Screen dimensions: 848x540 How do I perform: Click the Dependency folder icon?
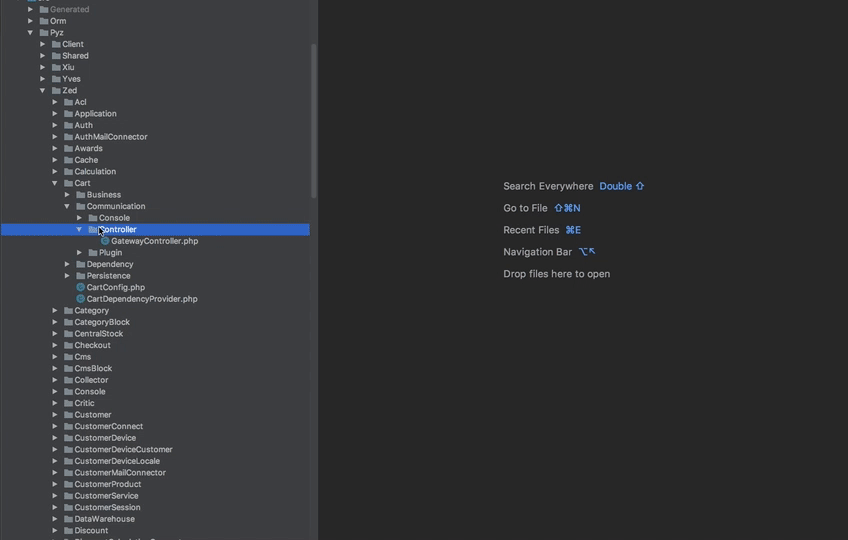point(81,264)
